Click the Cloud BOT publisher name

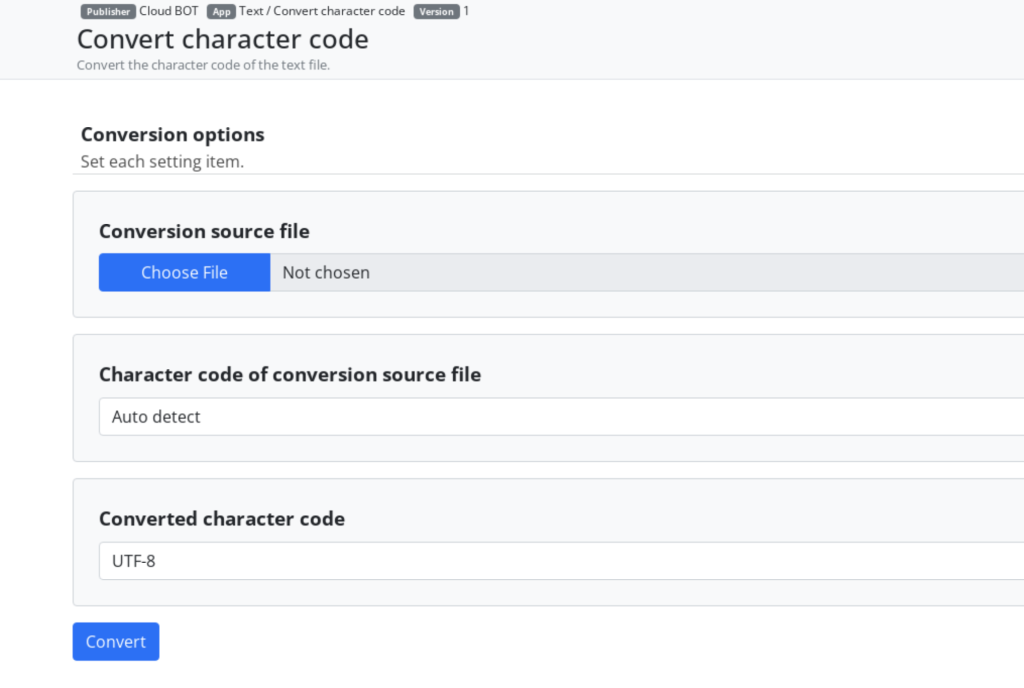tap(168, 11)
